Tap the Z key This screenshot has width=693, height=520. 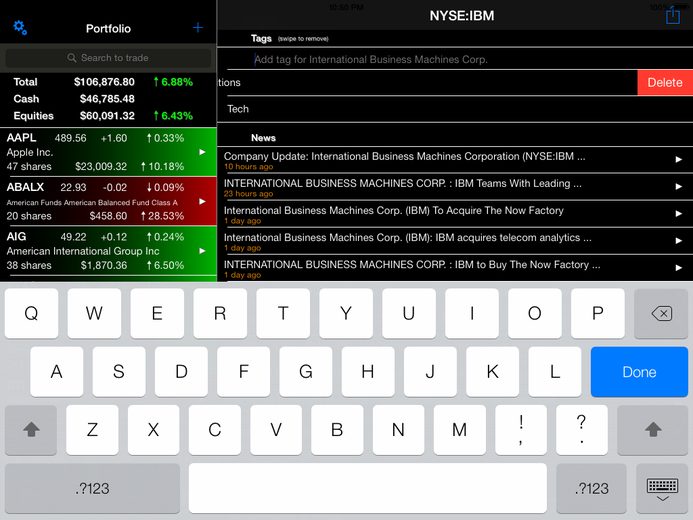click(92, 429)
